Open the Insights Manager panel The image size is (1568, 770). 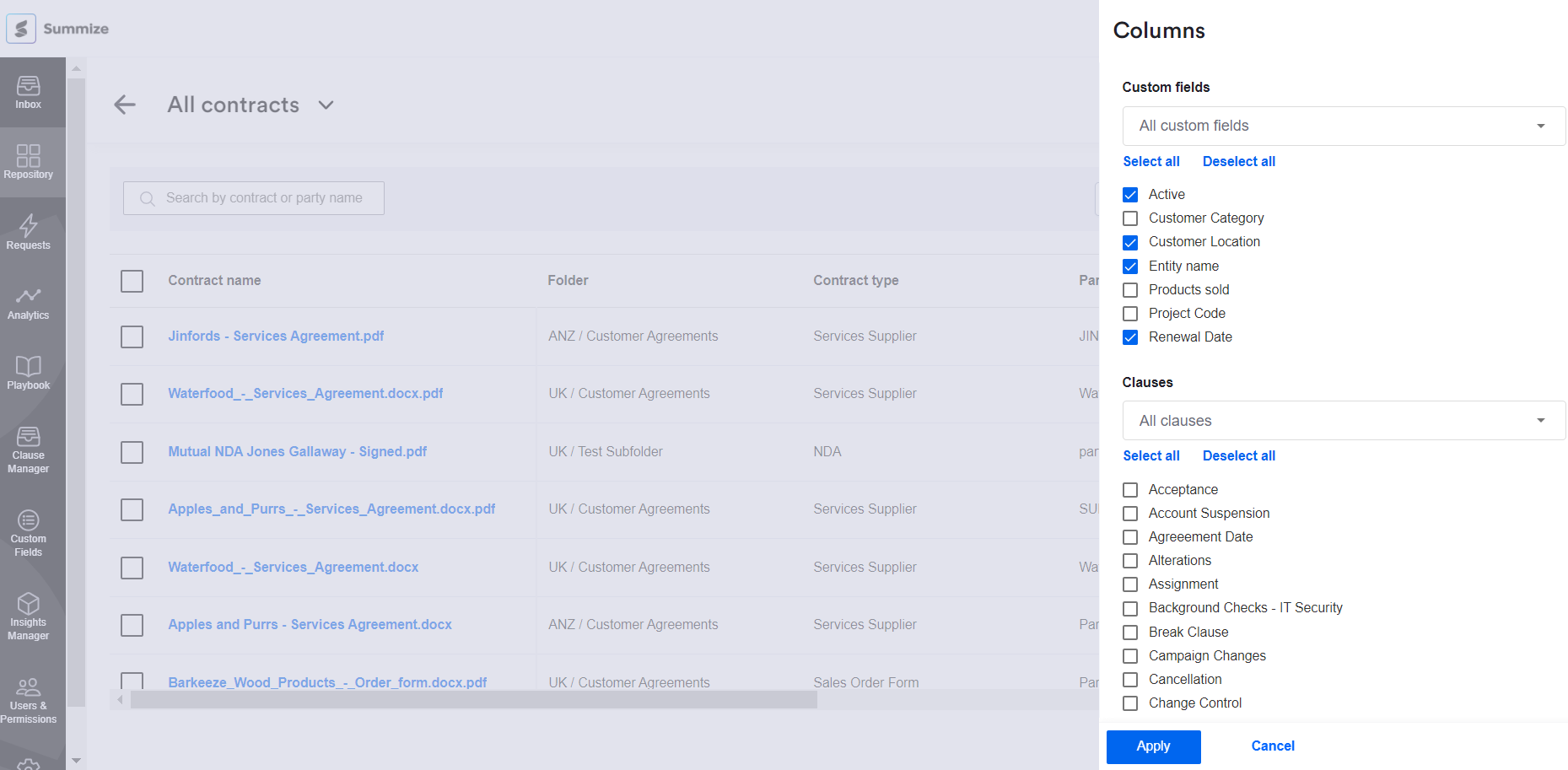click(28, 615)
